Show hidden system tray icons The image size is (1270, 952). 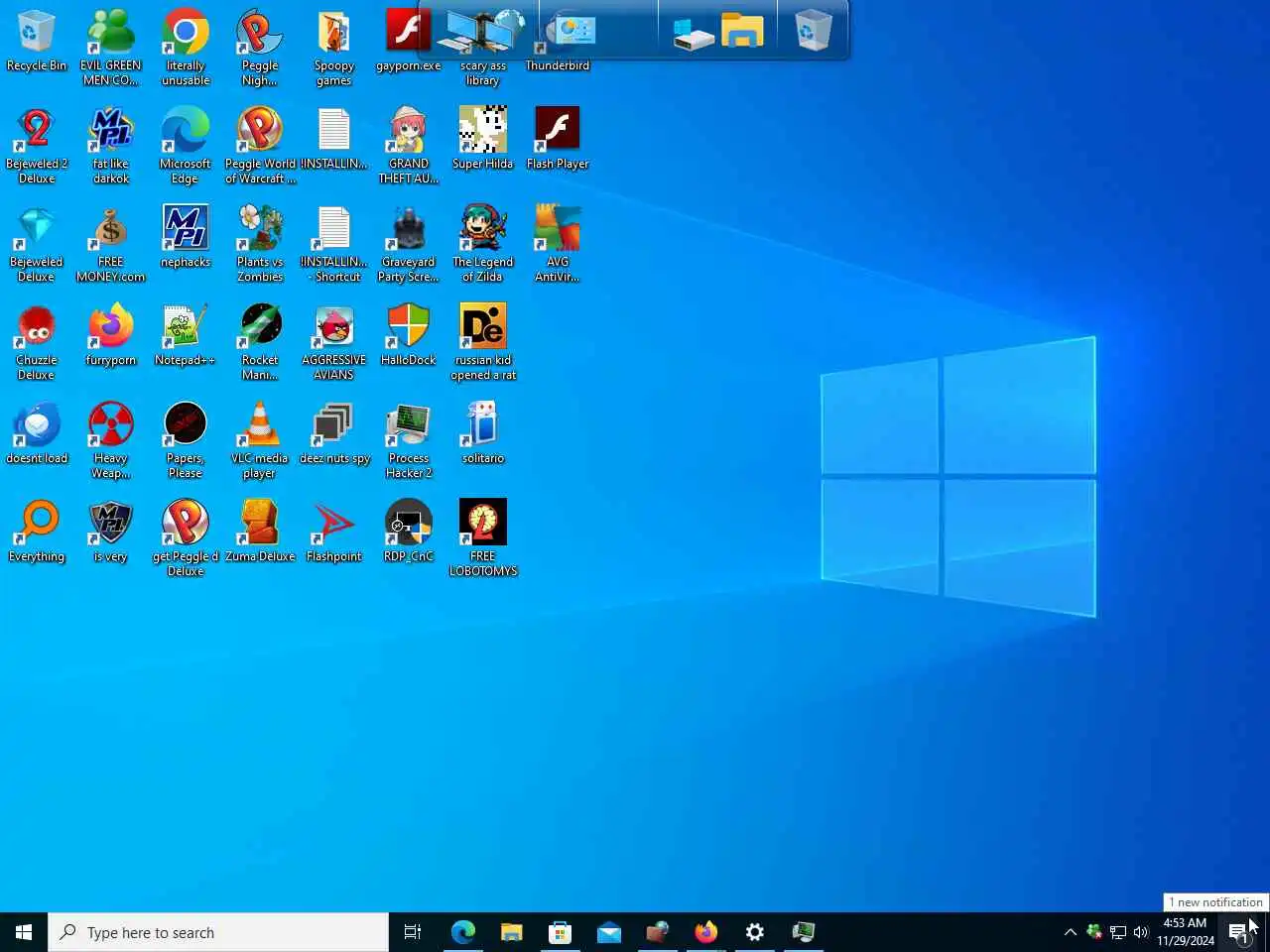coord(1070,932)
